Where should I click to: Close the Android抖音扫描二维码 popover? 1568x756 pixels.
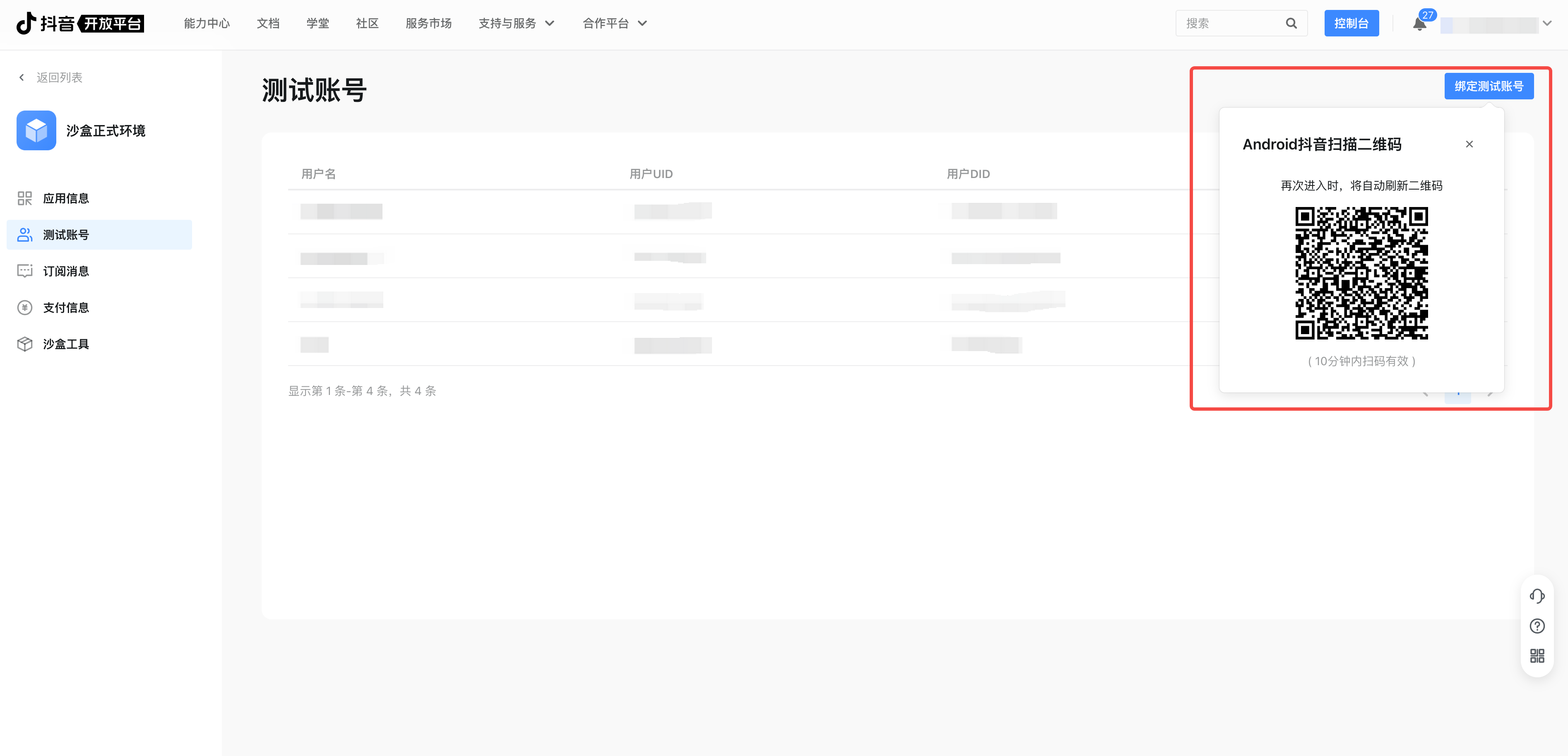click(x=1469, y=144)
